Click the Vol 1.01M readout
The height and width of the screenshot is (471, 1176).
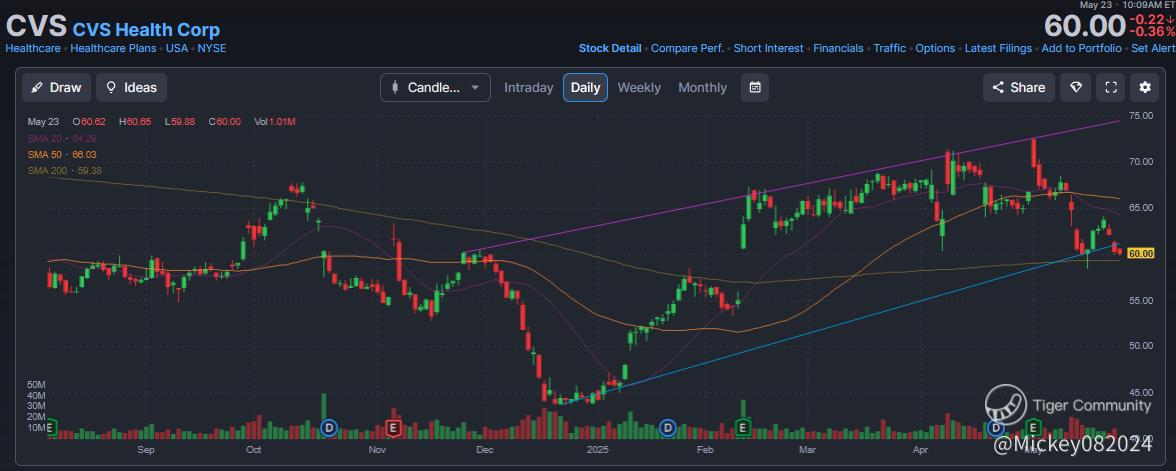(274, 122)
